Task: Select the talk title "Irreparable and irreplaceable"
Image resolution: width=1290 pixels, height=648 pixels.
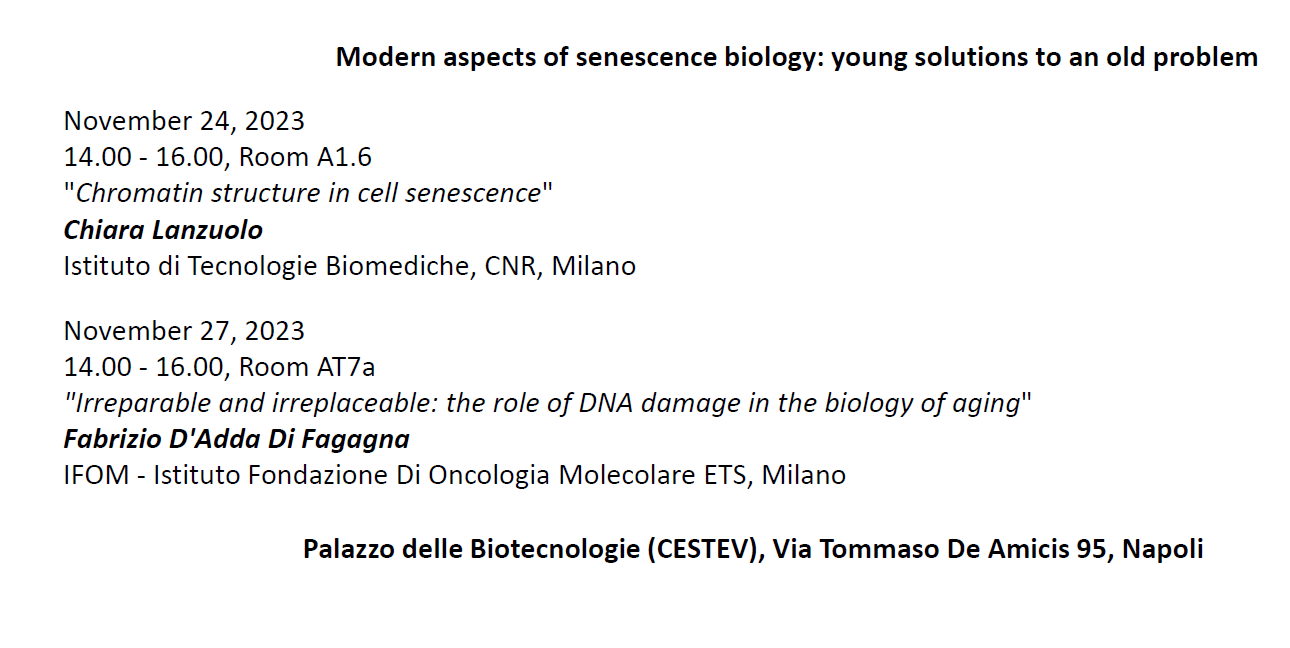Action: [548, 403]
